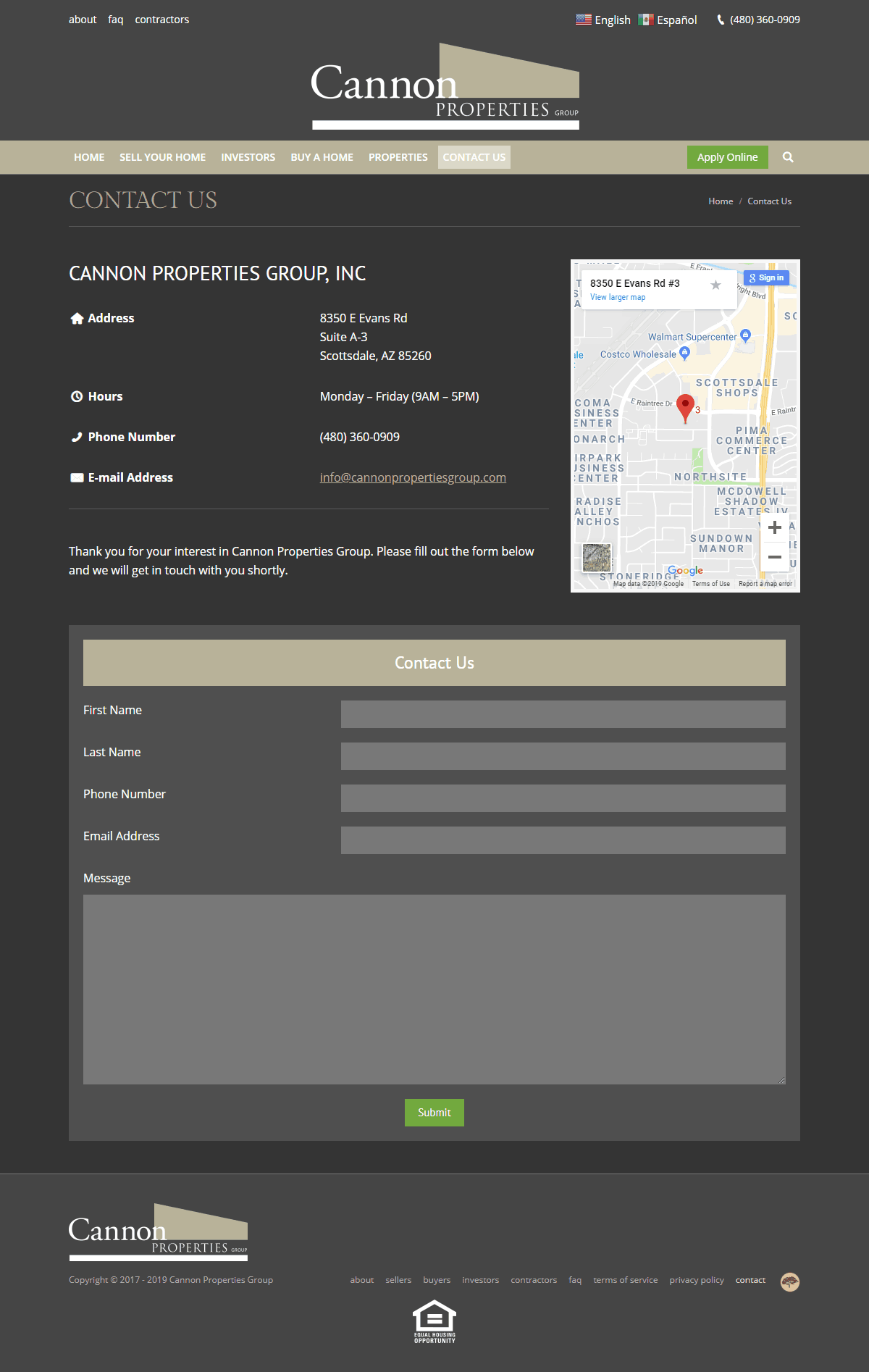The image size is (869, 1372).
Task: Focus the Last Name input field
Action: click(563, 756)
